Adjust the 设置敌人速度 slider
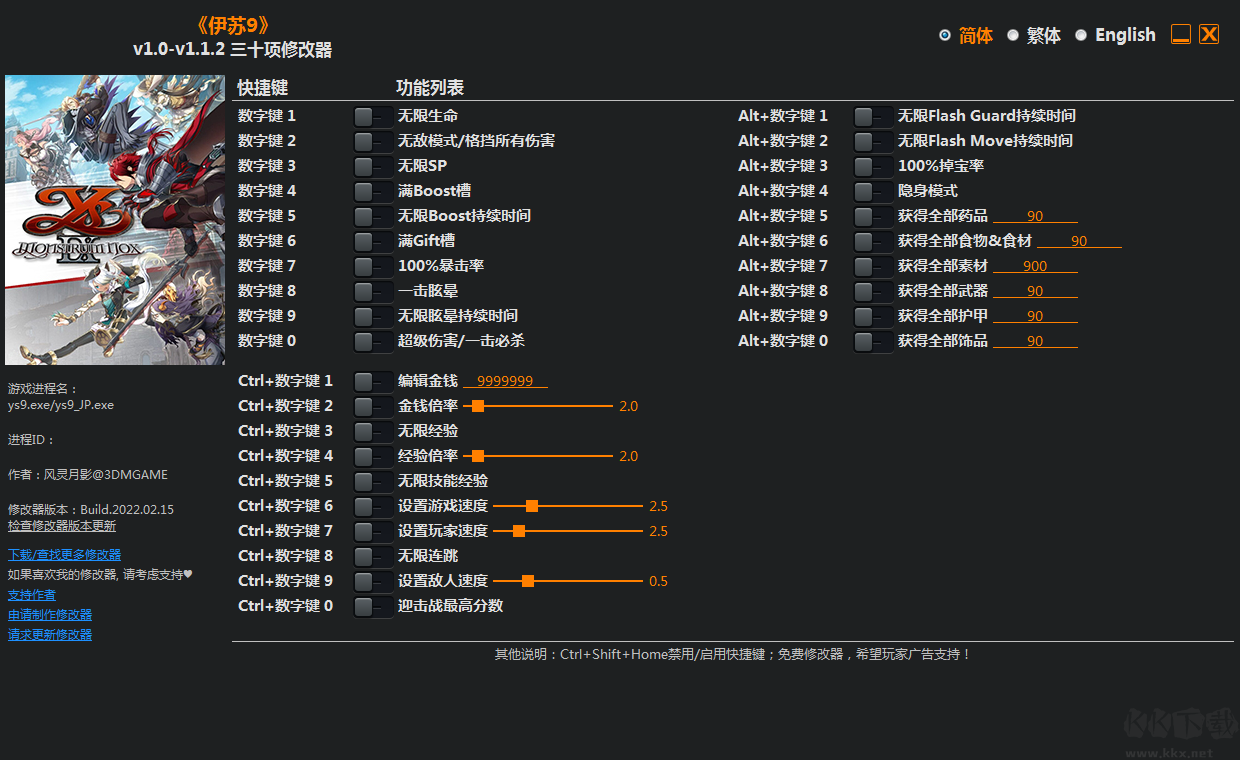The height and width of the screenshot is (760, 1240). [568, 581]
